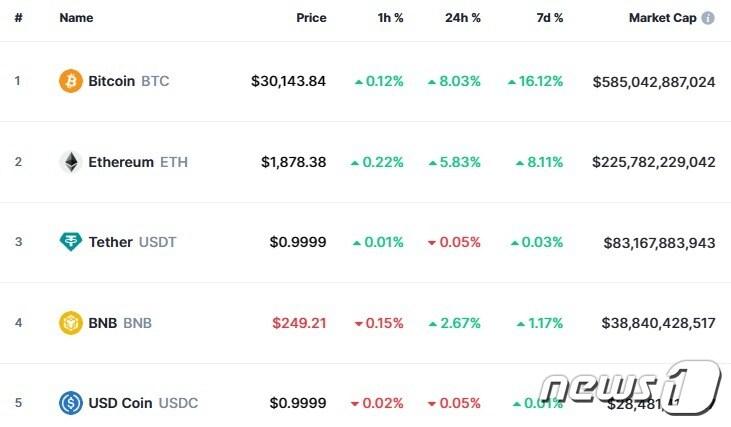Sort by the 24h % column header
The width and height of the screenshot is (731, 427).
464,18
